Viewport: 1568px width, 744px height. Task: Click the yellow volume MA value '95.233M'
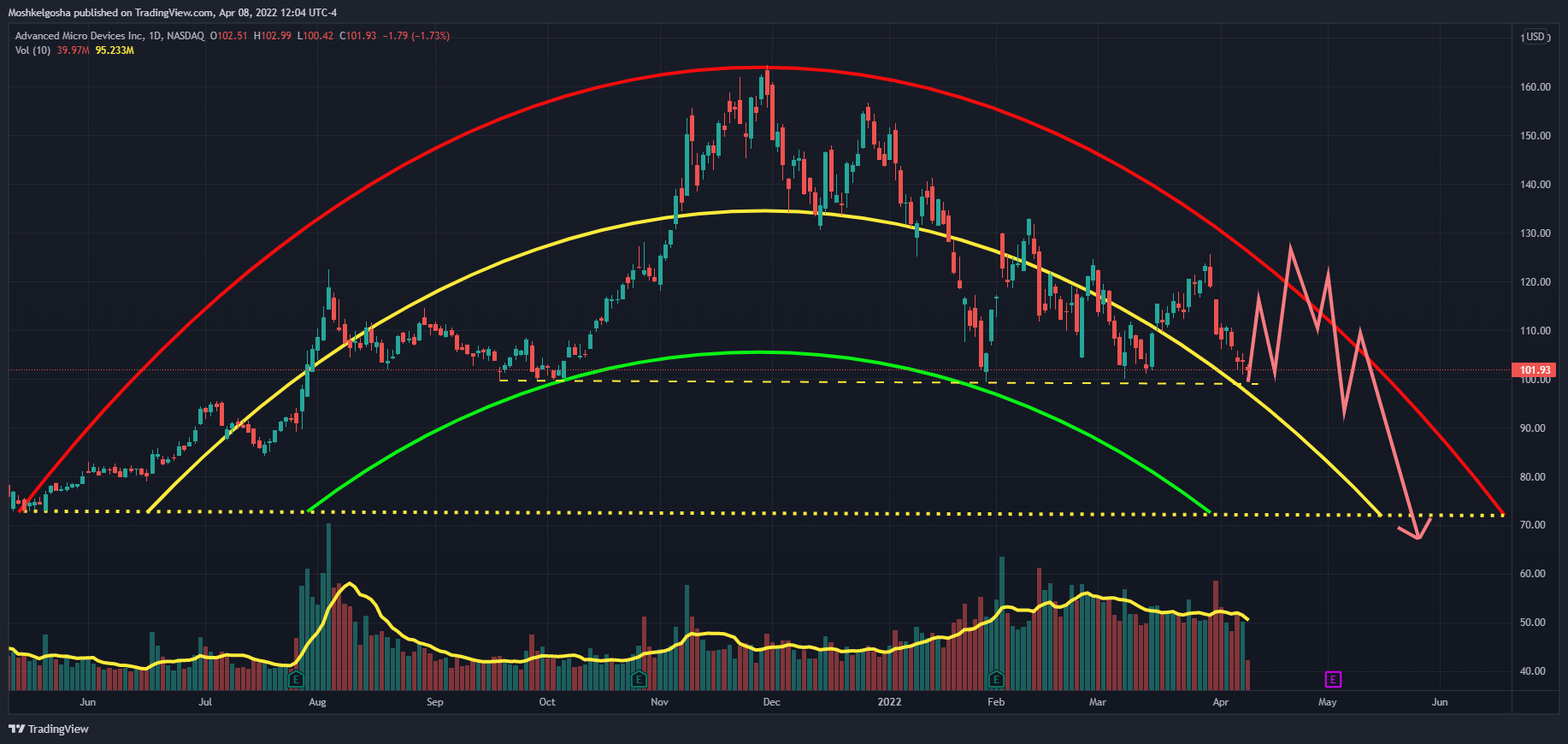[x=115, y=50]
